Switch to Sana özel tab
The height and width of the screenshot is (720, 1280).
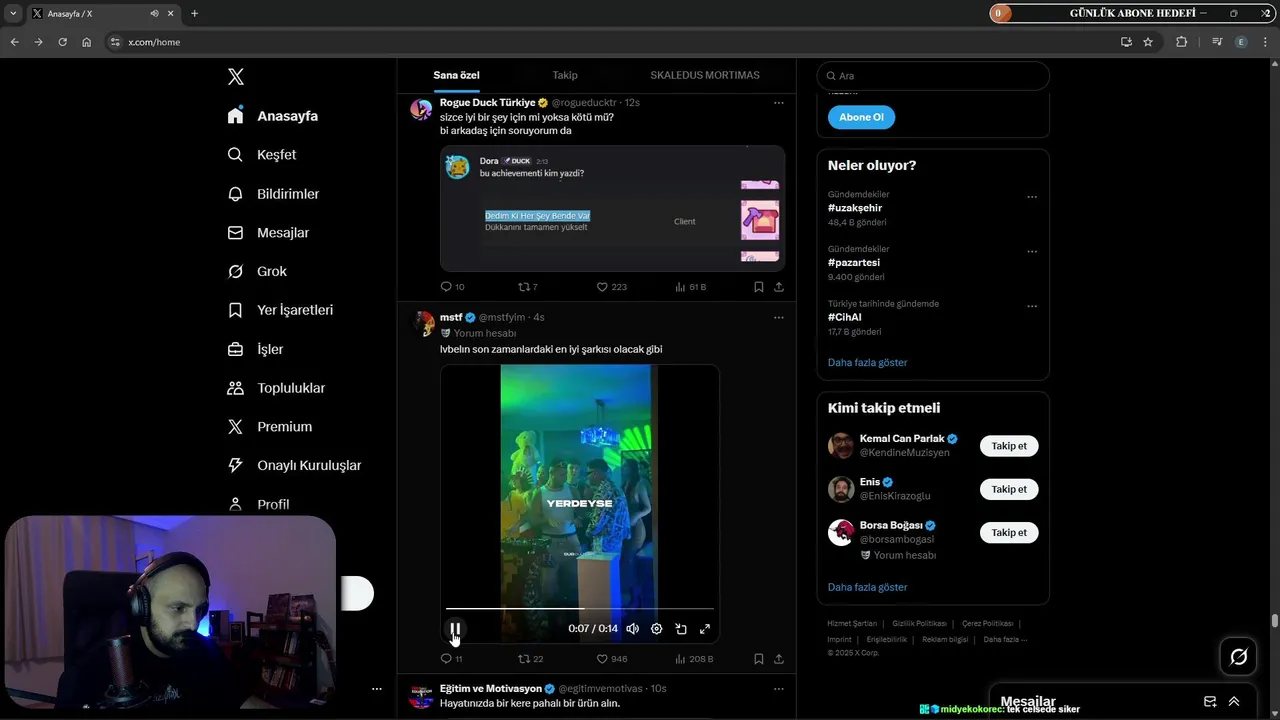(456, 75)
